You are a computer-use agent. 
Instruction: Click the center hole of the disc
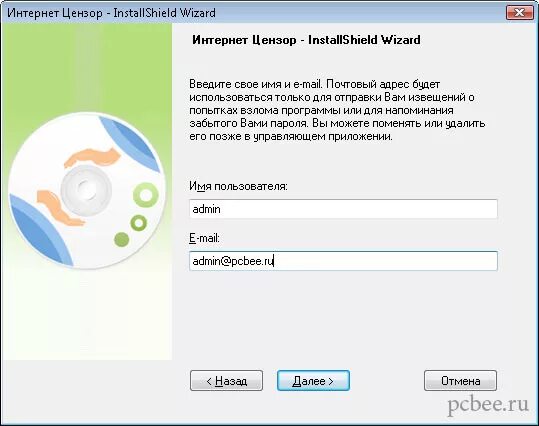(86, 190)
